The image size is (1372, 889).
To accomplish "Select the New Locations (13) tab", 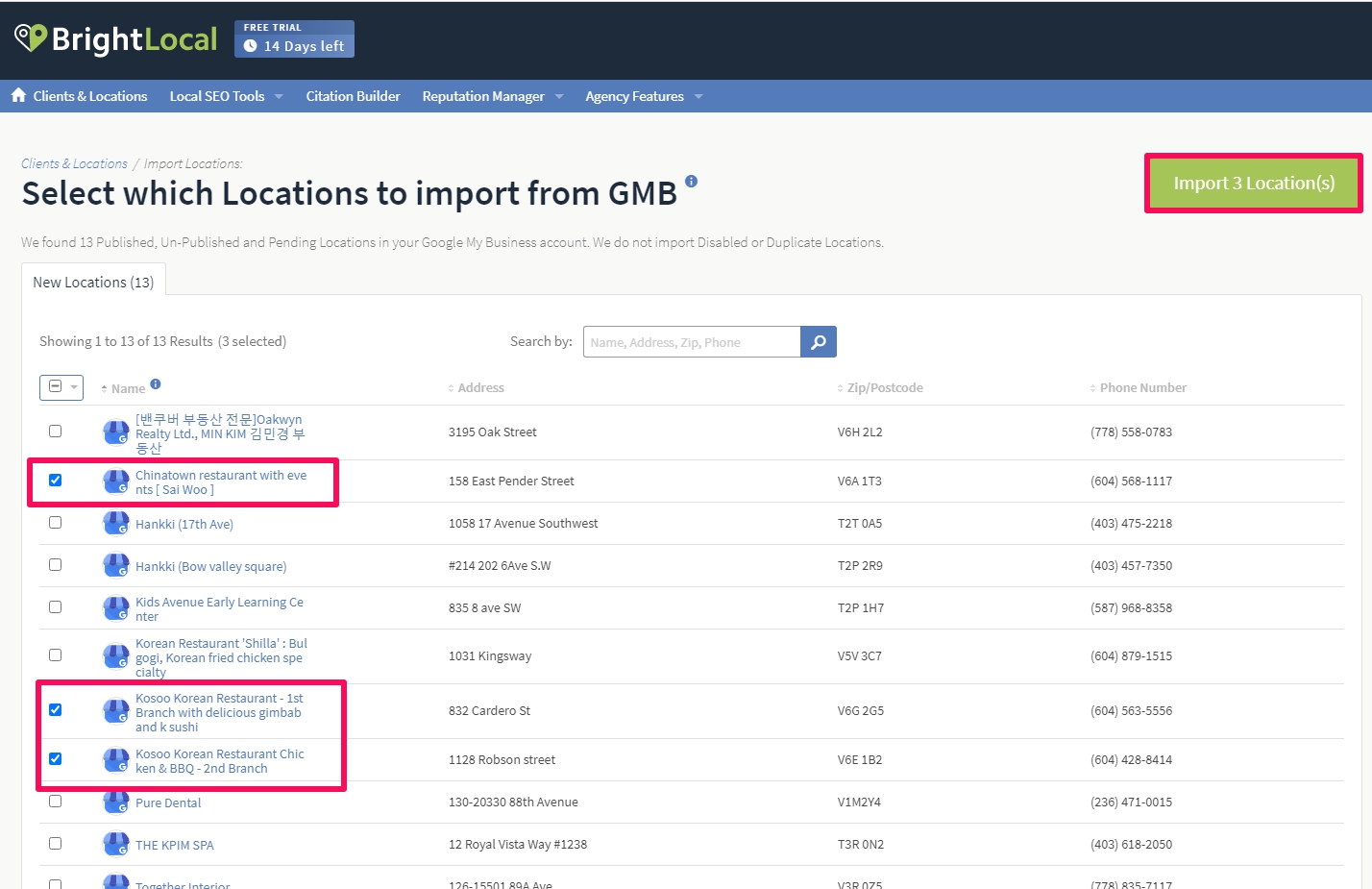I will [x=93, y=283].
